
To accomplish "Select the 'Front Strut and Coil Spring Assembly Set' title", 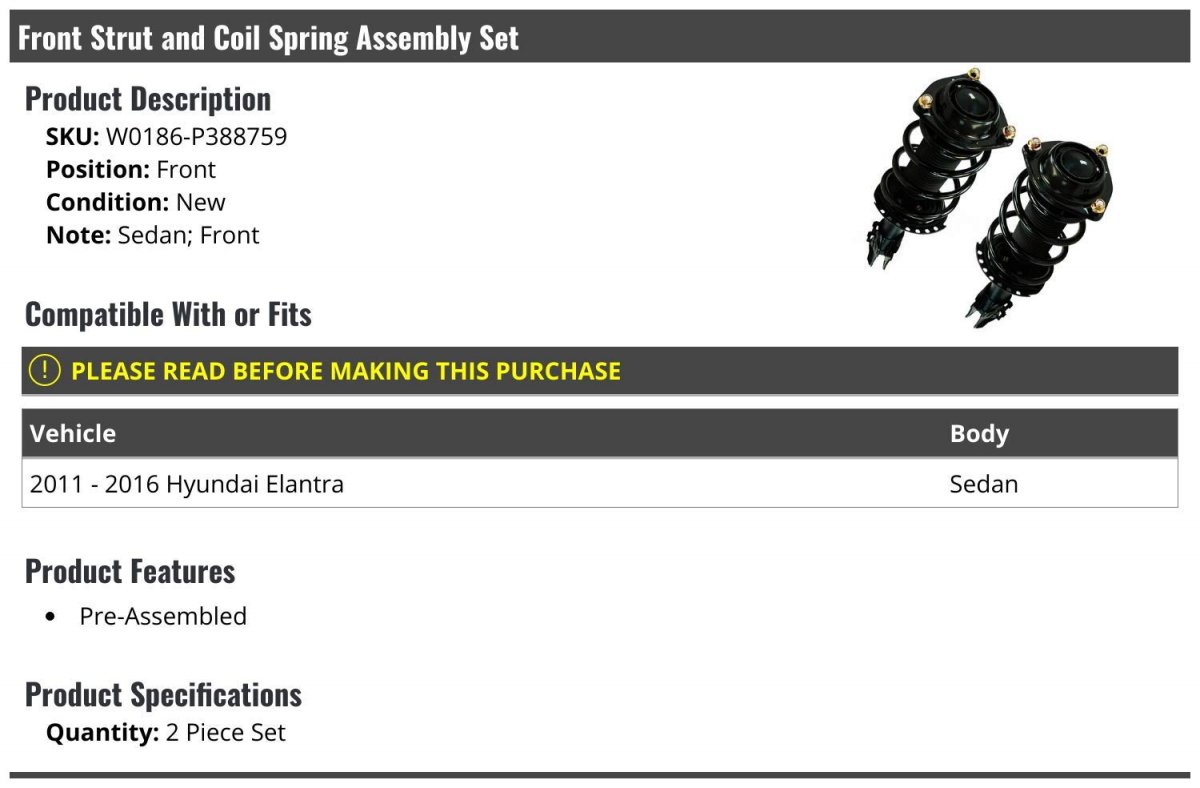I will point(269,38).
